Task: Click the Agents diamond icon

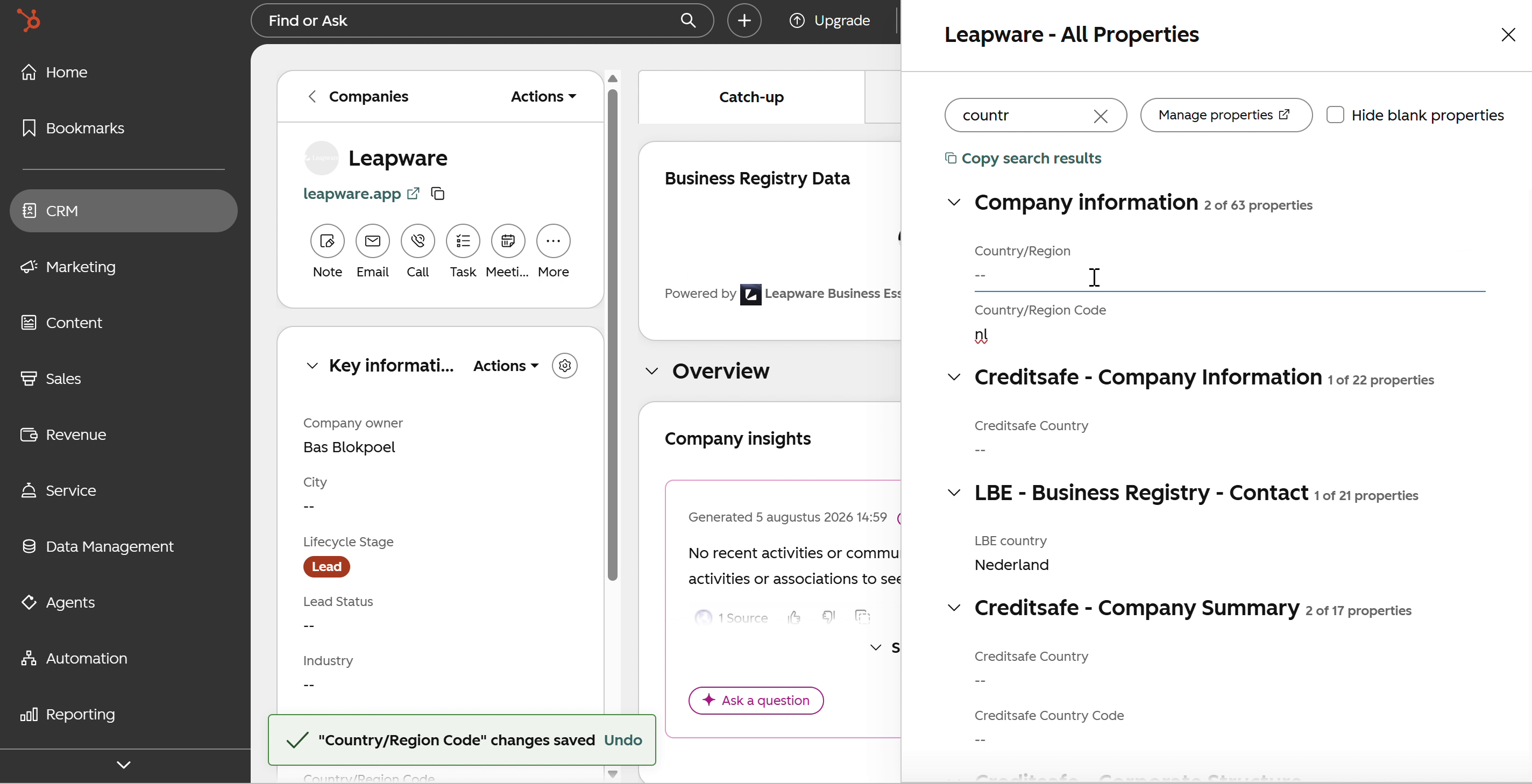Action: coord(29,602)
